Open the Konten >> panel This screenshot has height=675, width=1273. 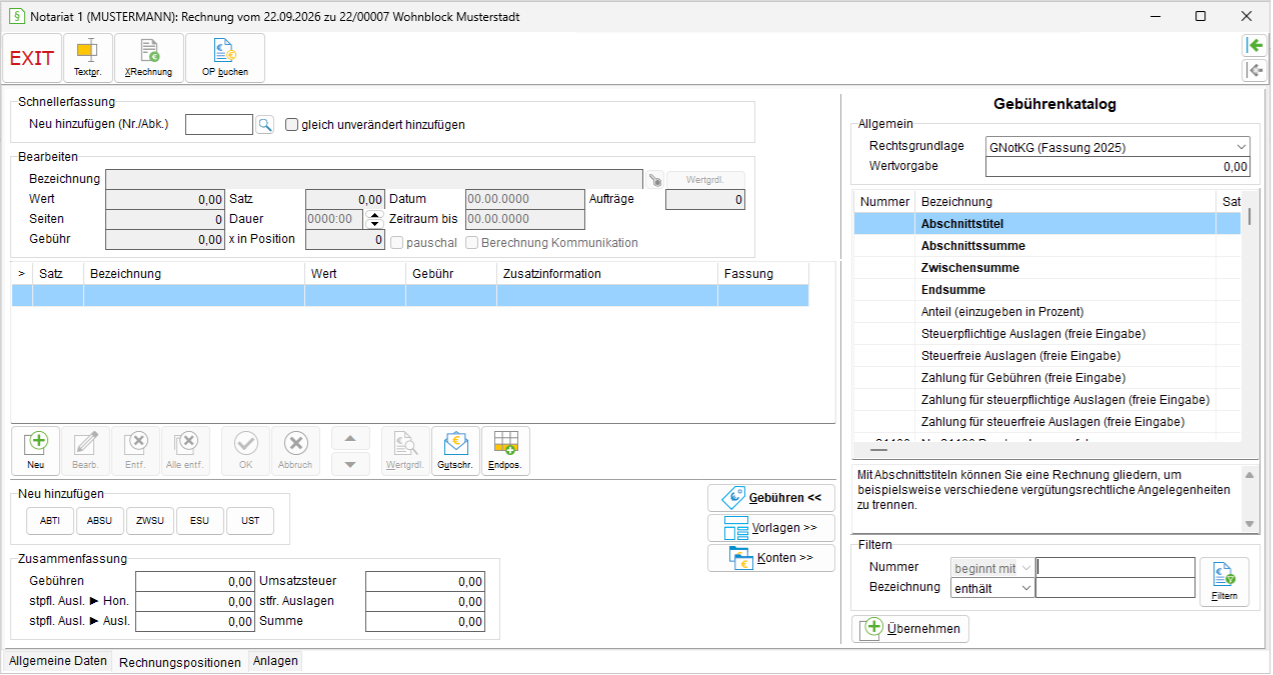(x=771, y=558)
